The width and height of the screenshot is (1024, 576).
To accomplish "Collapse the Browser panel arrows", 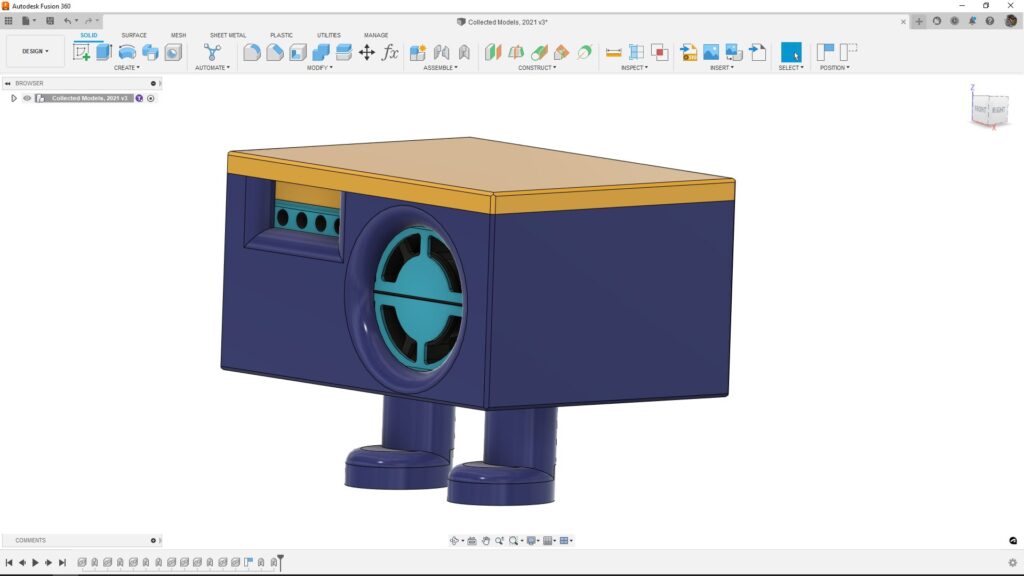I will click(x=8, y=84).
